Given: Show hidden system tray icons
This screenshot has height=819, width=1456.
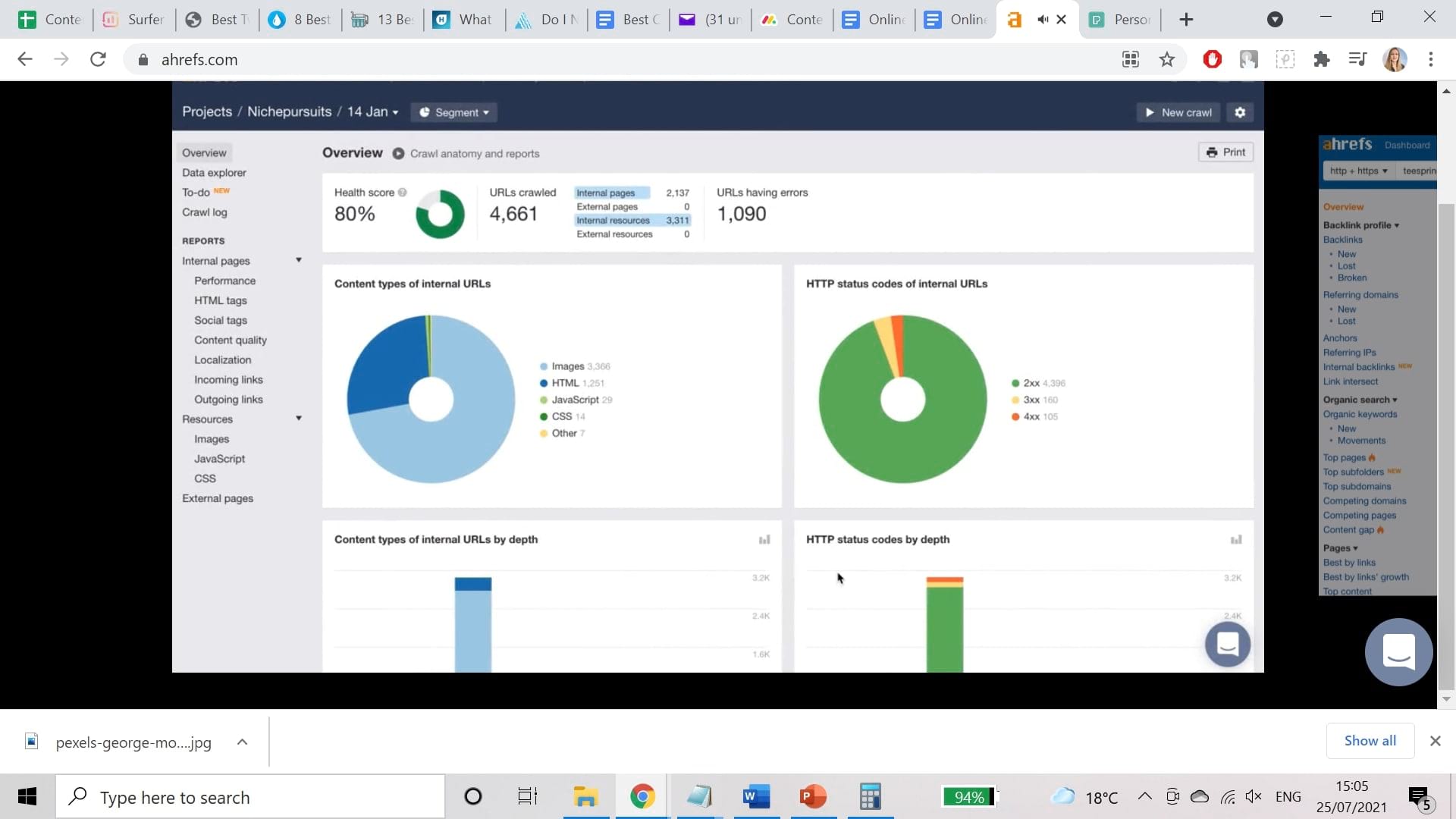Looking at the screenshot, I should (x=1145, y=797).
